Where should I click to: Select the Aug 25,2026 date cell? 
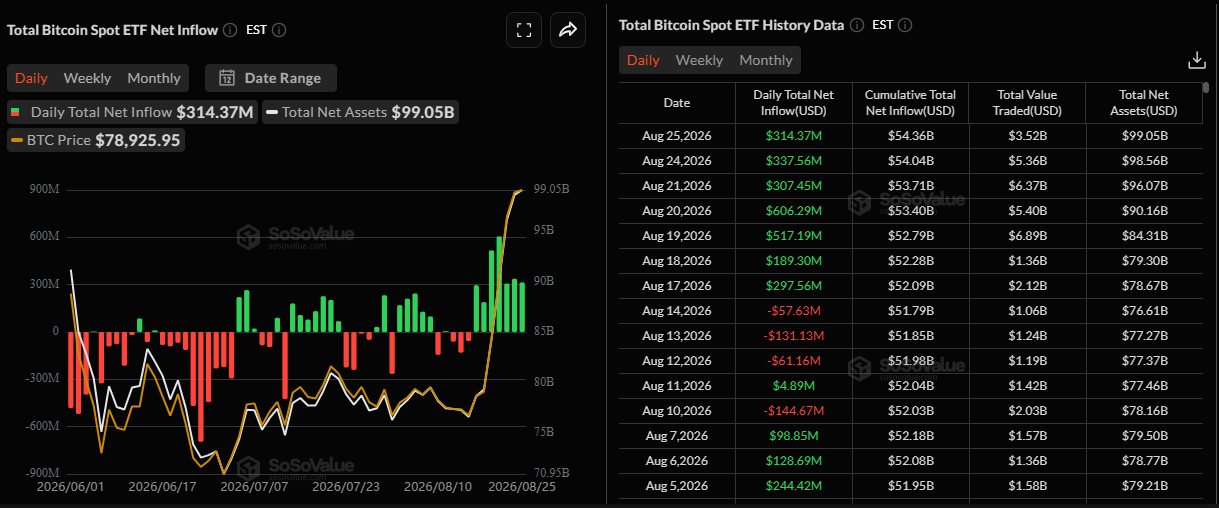677,135
